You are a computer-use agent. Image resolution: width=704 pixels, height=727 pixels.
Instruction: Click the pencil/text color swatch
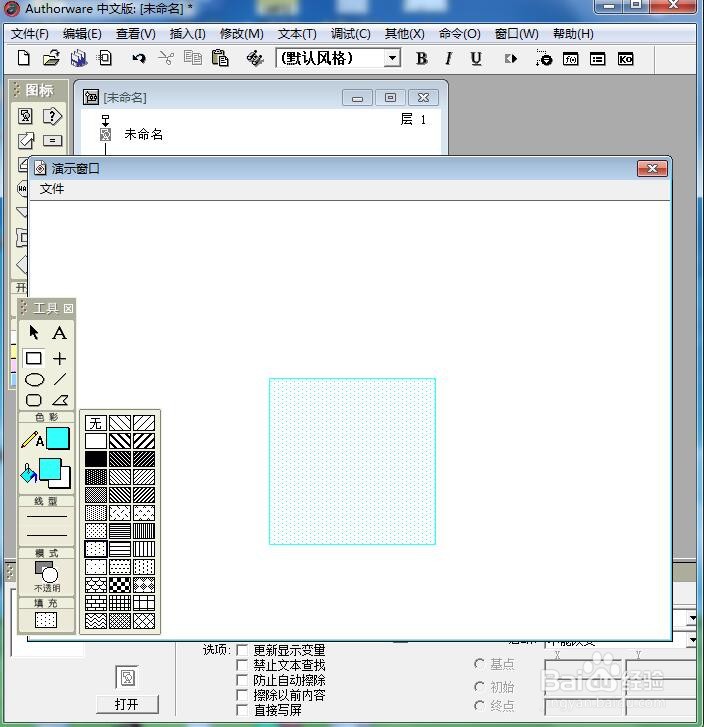58,439
